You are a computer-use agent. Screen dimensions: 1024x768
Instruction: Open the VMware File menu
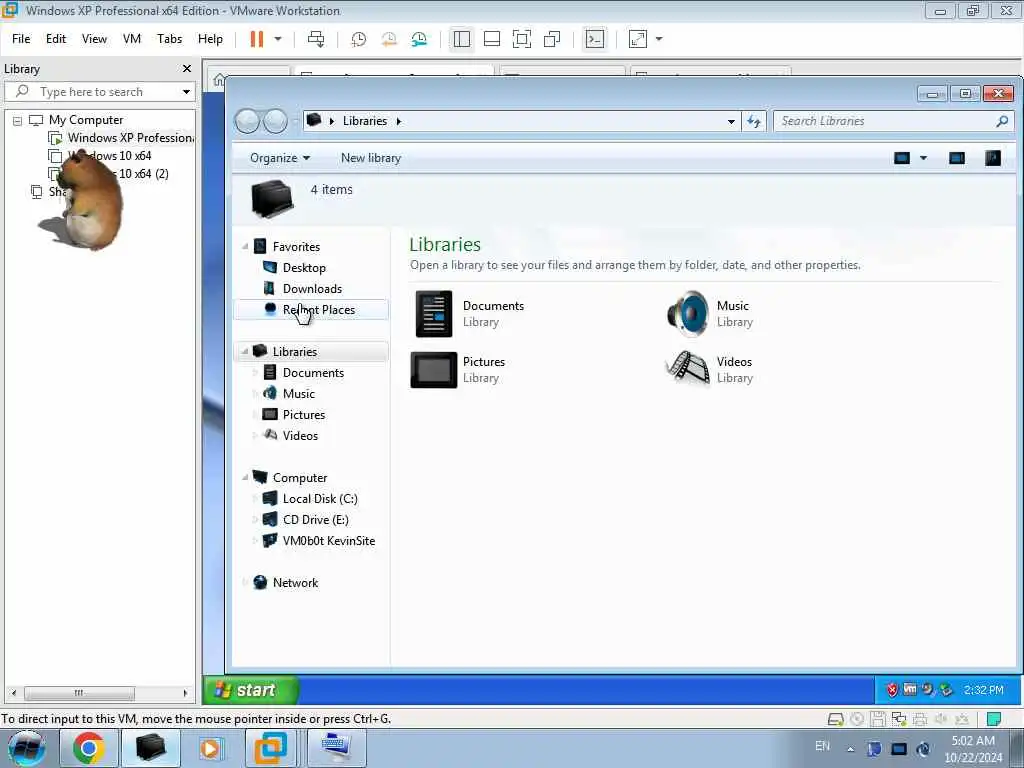point(21,39)
